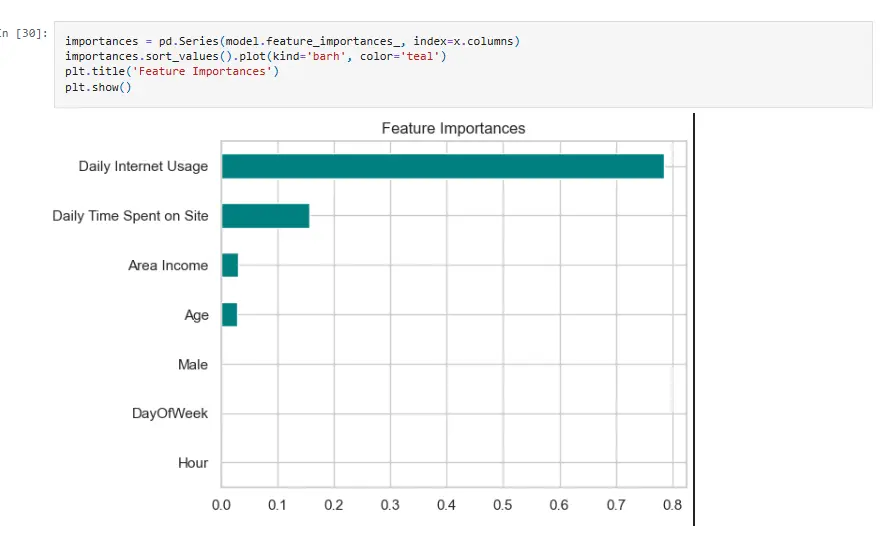Click the Age axis label
The width and height of the screenshot is (891, 533).
coord(196,315)
